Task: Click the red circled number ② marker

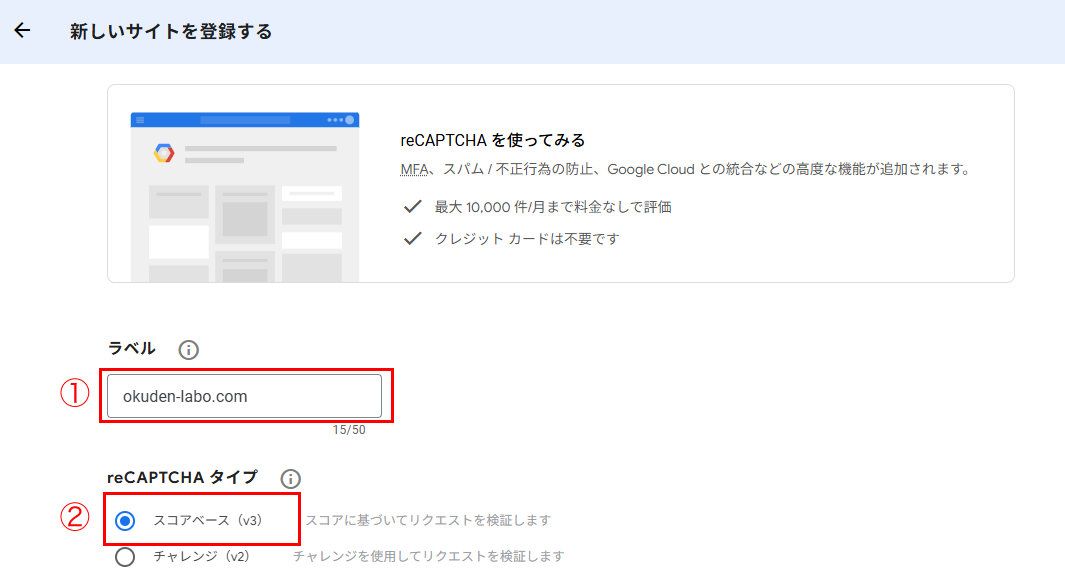Action: tap(76, 519)
